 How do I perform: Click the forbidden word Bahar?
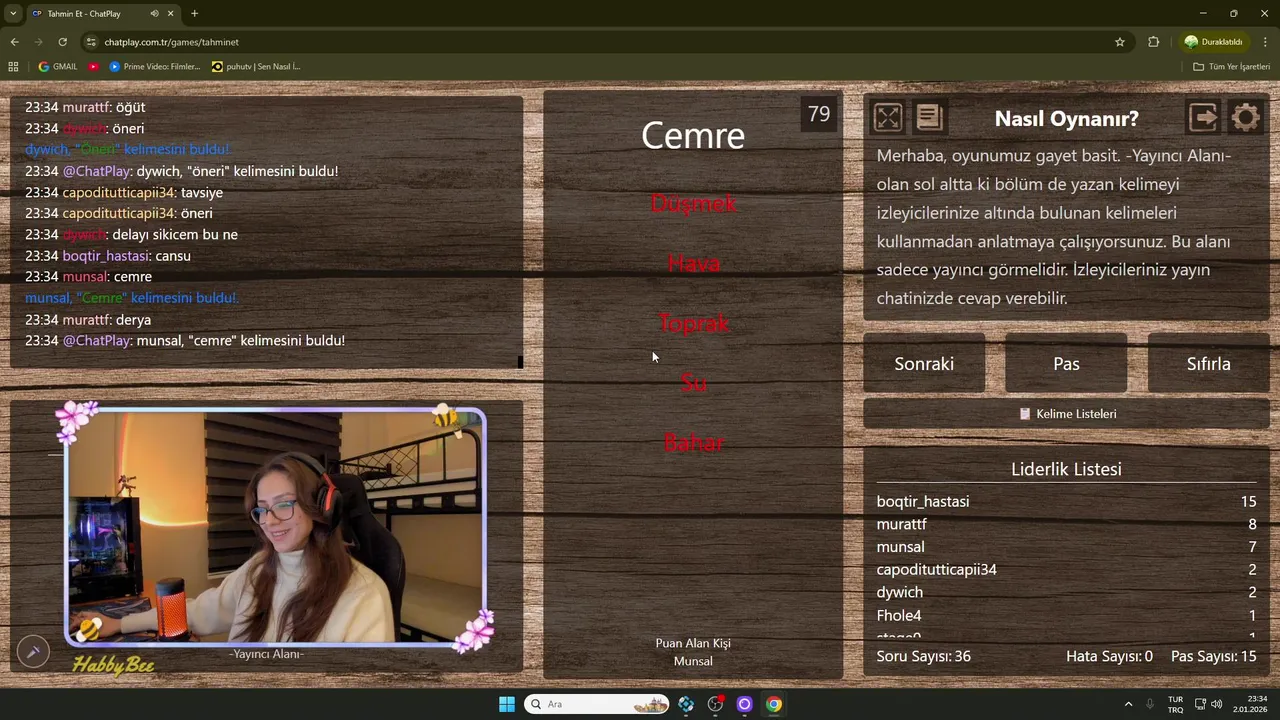point(693,442)
